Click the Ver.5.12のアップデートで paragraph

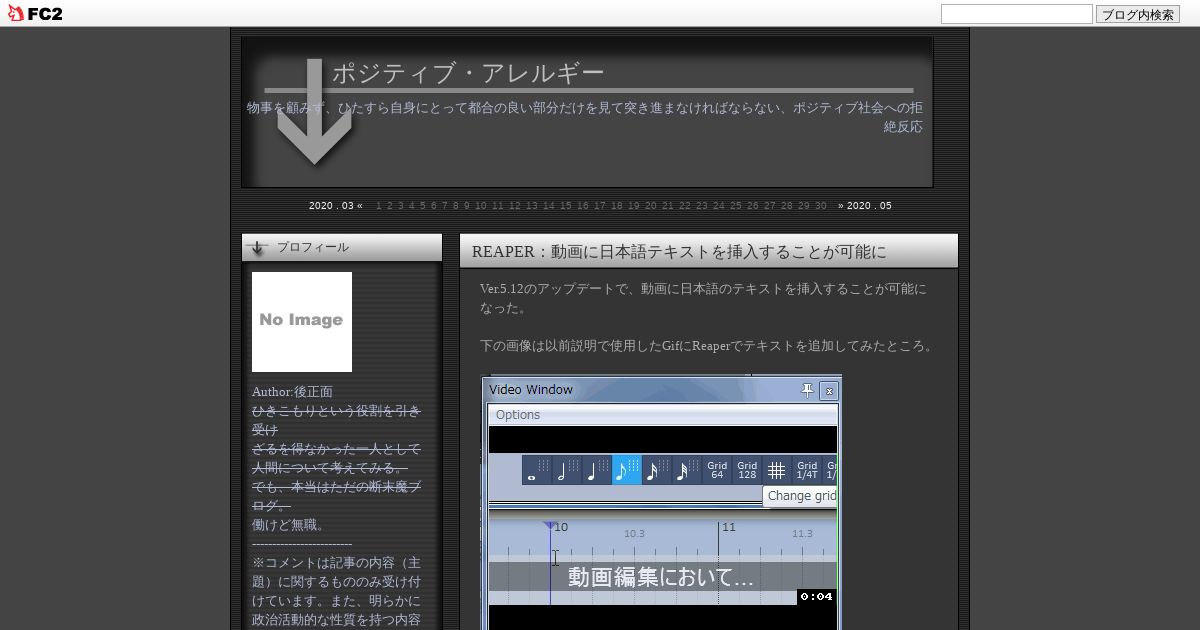(703, 299)
